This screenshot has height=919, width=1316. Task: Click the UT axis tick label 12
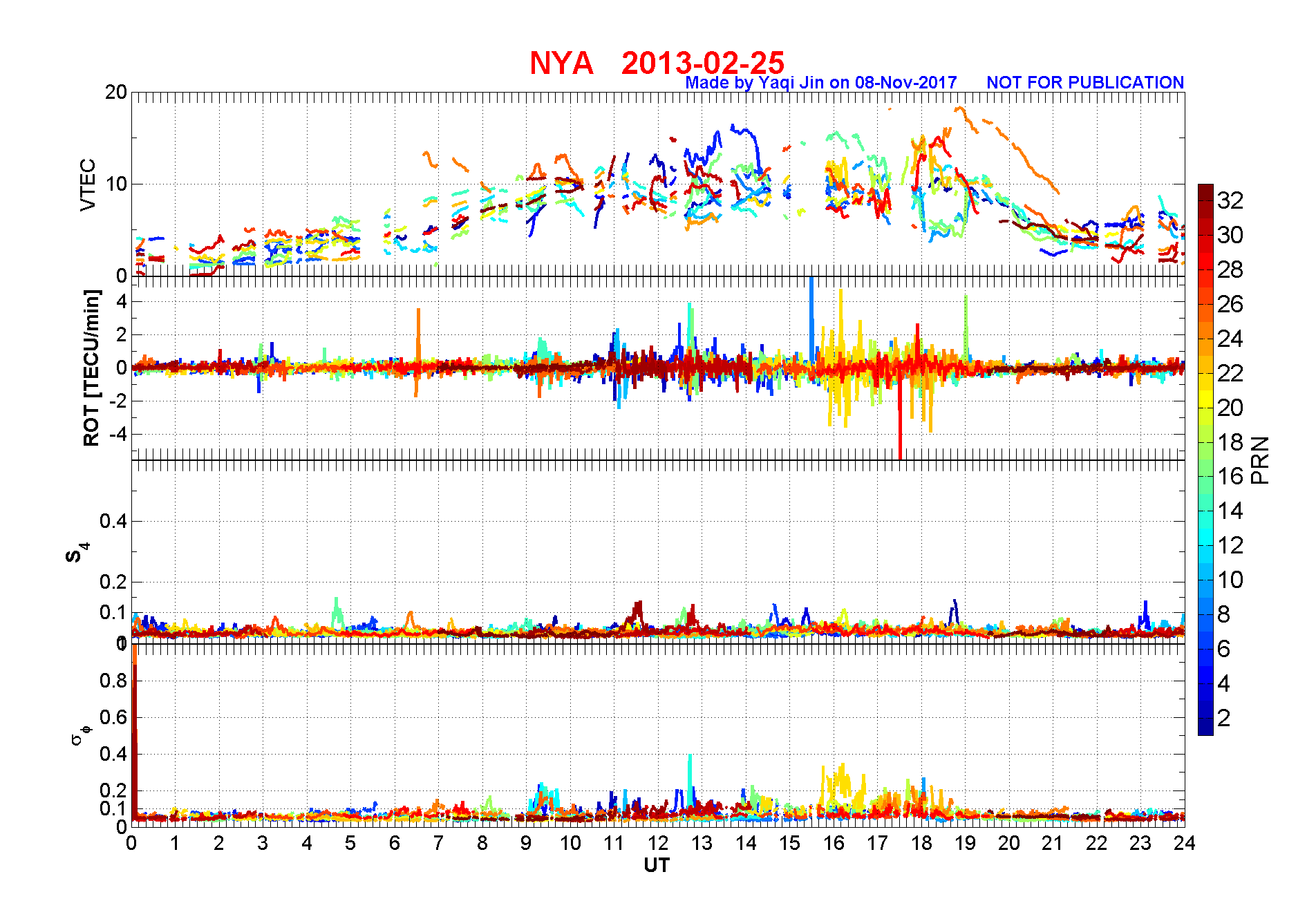[658, 843]
